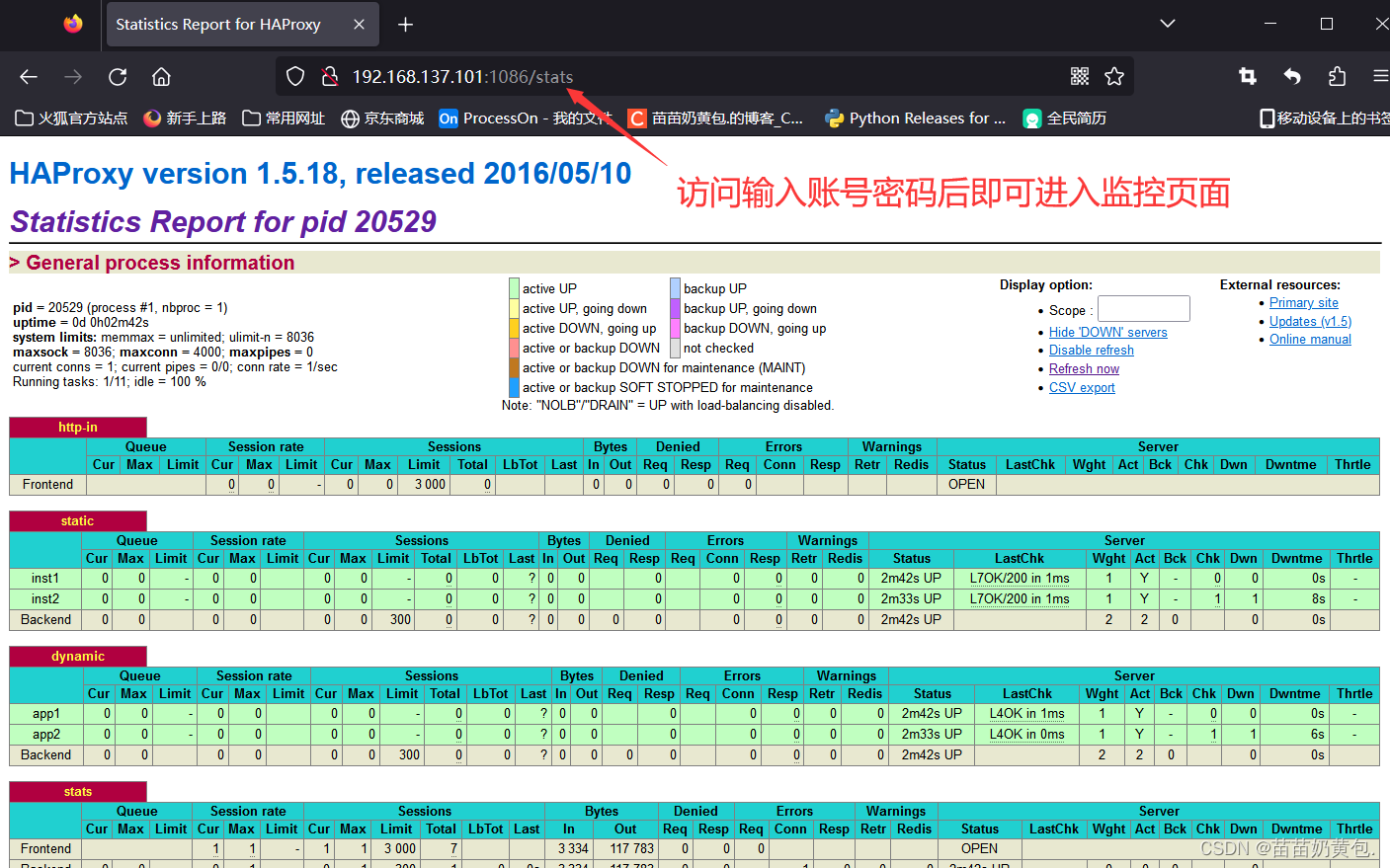Image resolution: width=1390 pixels, height=868 pixels.
Task: Go to the Firefox home page
Action: tap(161, 77)
